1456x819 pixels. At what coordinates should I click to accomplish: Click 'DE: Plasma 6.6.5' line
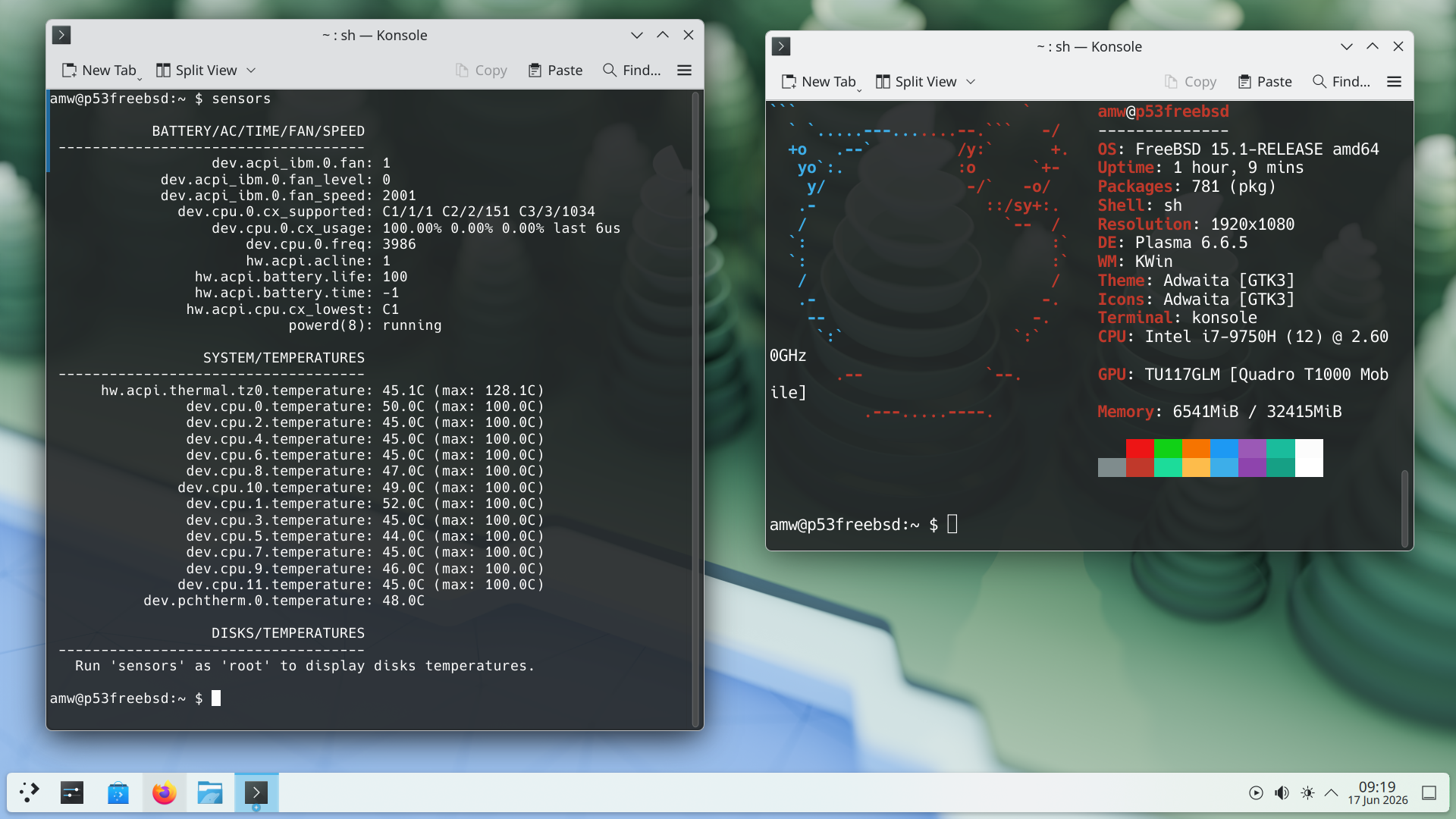[1172, 243]
